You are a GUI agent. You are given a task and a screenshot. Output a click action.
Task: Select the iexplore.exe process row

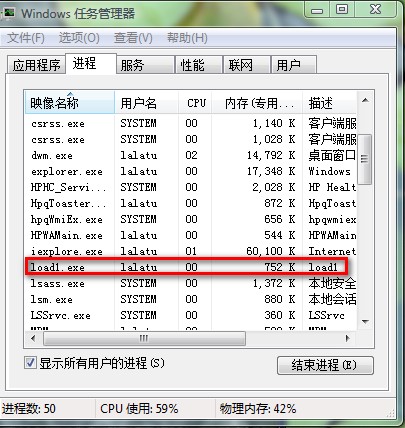(191, 251)
